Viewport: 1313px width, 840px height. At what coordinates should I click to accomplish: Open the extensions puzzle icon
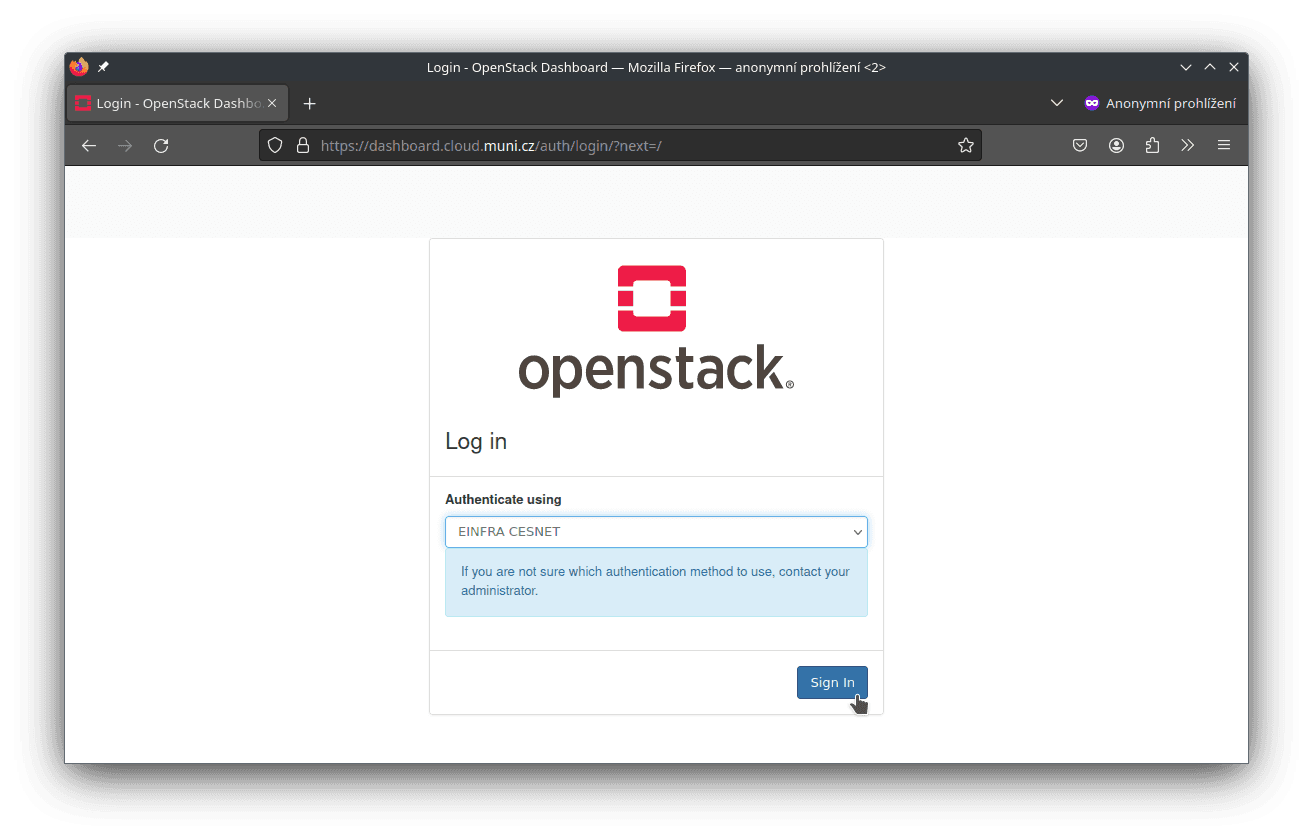pyautogui.click(x=1152, y=145)
